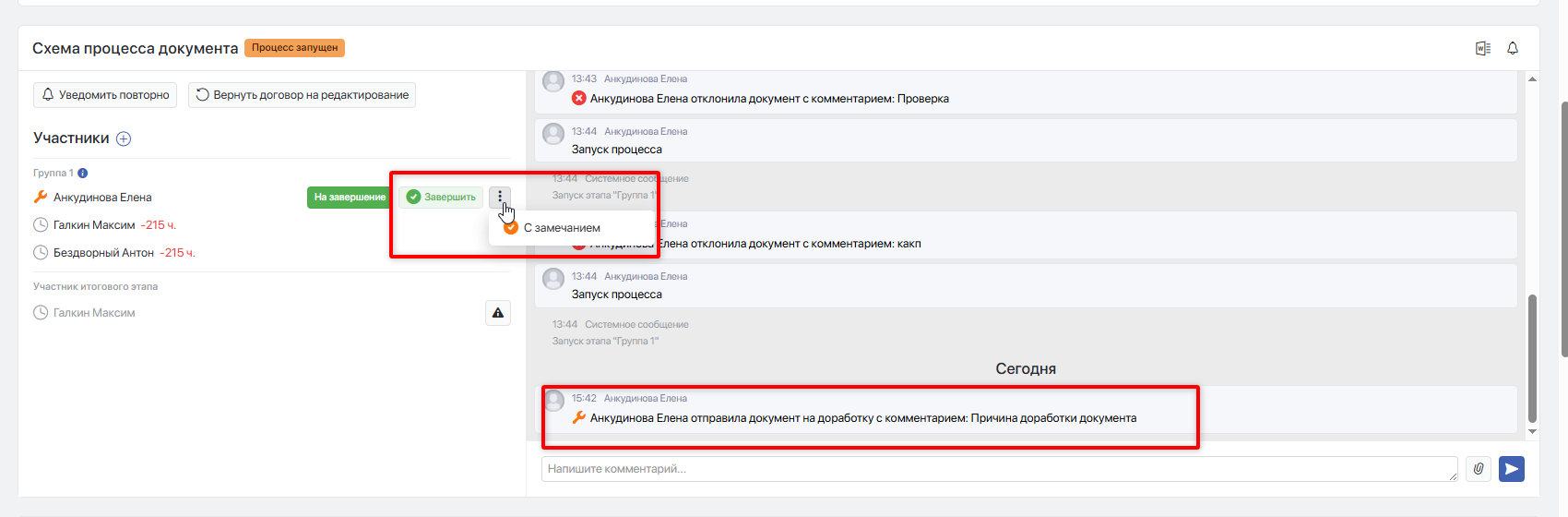This screenshot has width=1568, height=517.
Task: Click the clock icon beside Бездворный Антон
Action: 41,253
